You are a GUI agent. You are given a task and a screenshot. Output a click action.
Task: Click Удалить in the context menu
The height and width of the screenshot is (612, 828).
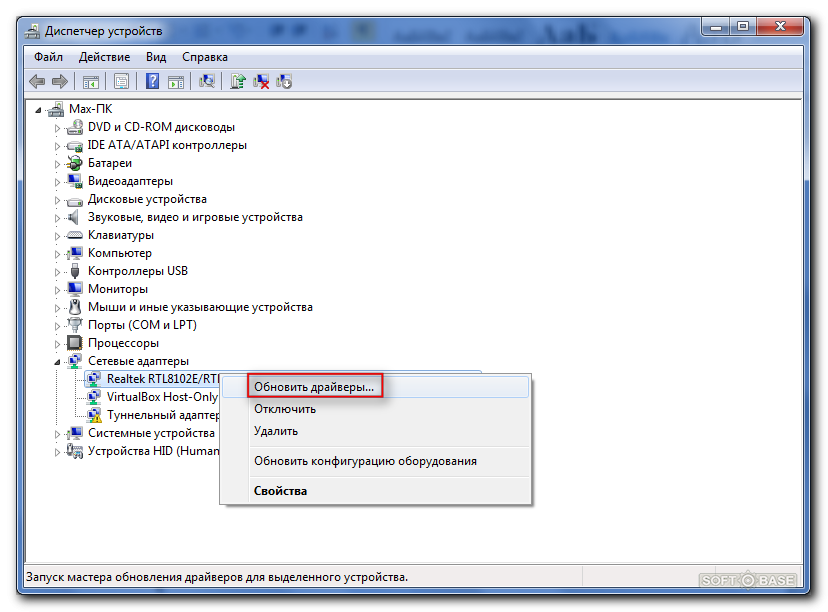click(x=276, y=431)
